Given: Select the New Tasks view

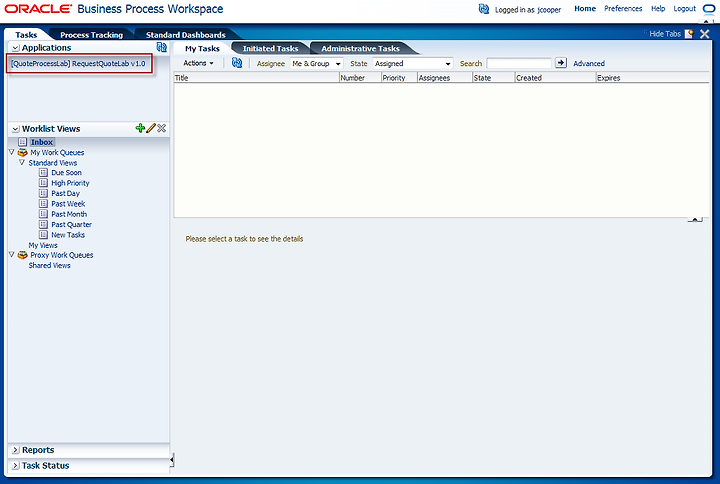Looking at the screenshot, I should click(68, 235).
